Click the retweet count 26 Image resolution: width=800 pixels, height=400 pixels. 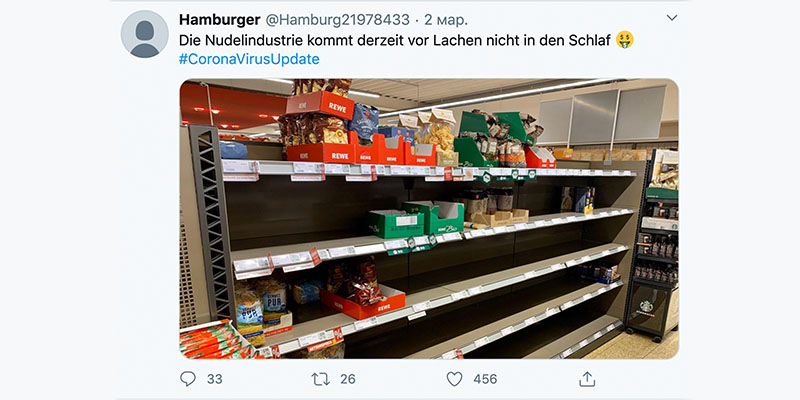[x=348, y=379]
